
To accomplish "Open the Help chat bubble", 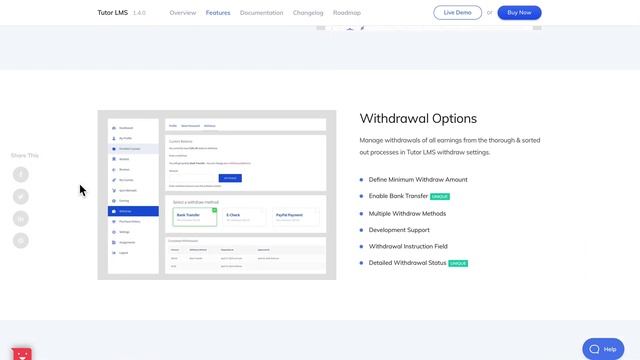I will [603, 349].
